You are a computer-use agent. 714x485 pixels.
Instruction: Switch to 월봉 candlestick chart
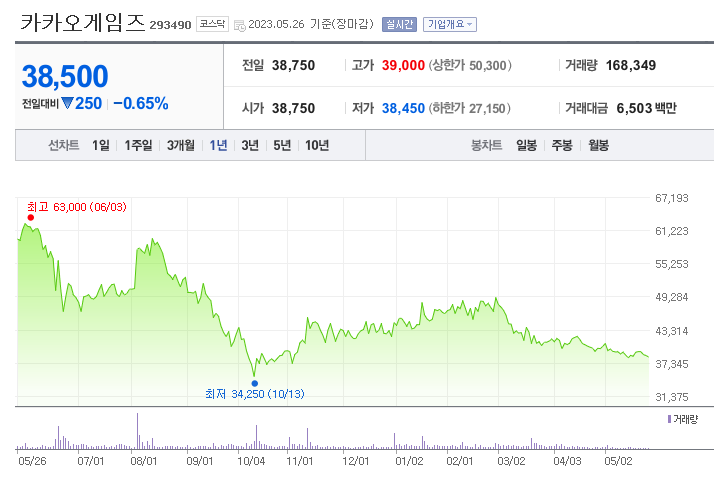tap(598, 145)
